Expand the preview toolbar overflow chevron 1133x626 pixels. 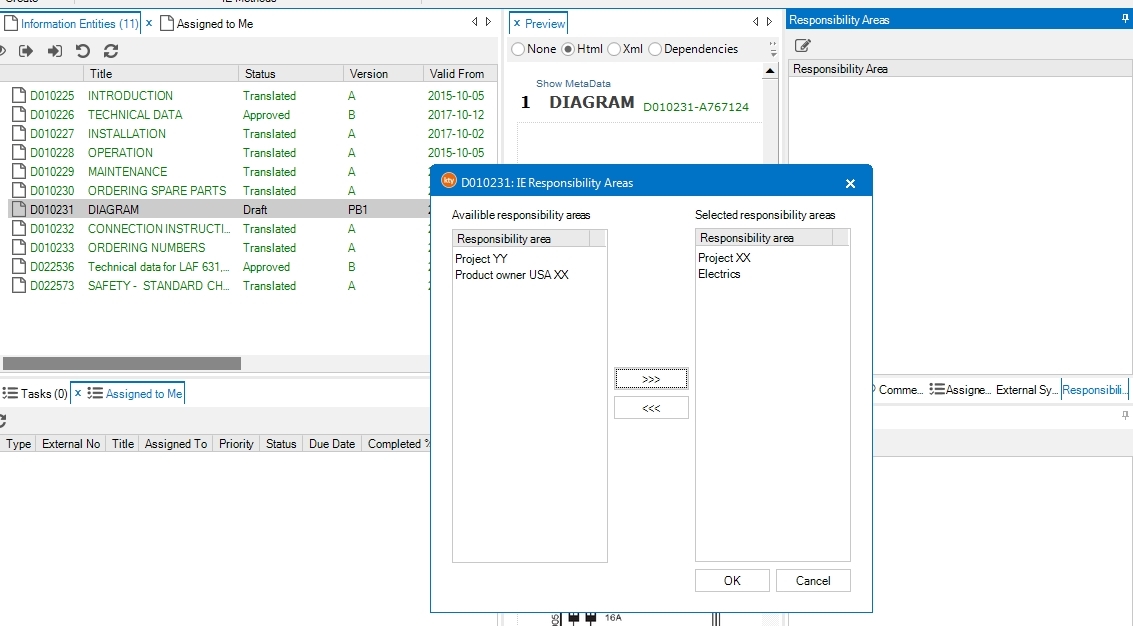(x=773, y=49)
